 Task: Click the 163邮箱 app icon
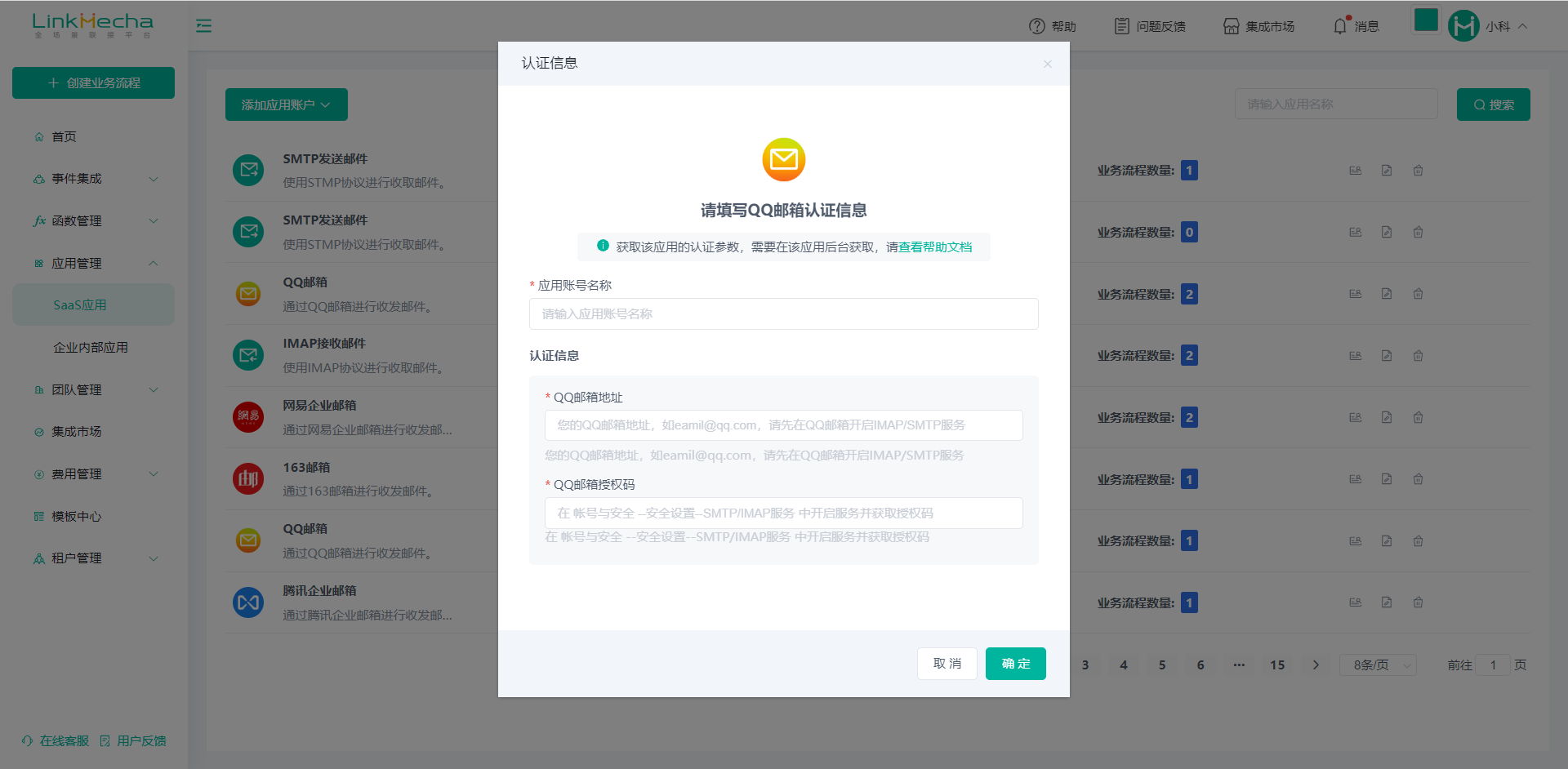[x=248, y=479]
